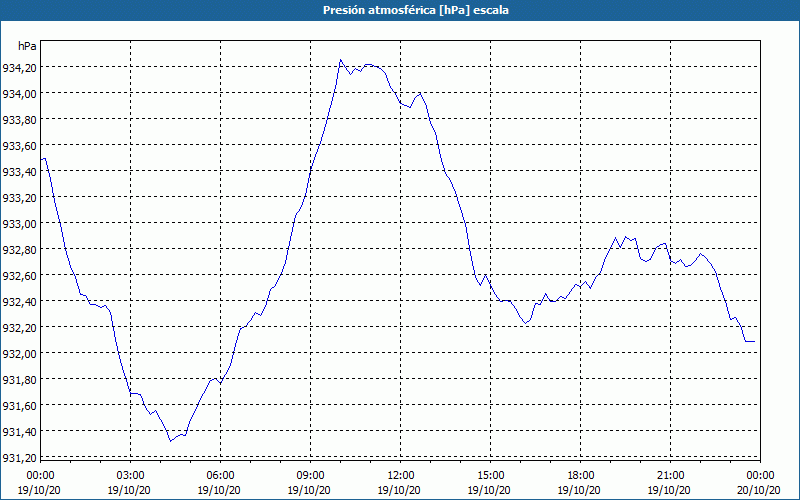Click the 20/10/20 date label

[x=760, y=490]
